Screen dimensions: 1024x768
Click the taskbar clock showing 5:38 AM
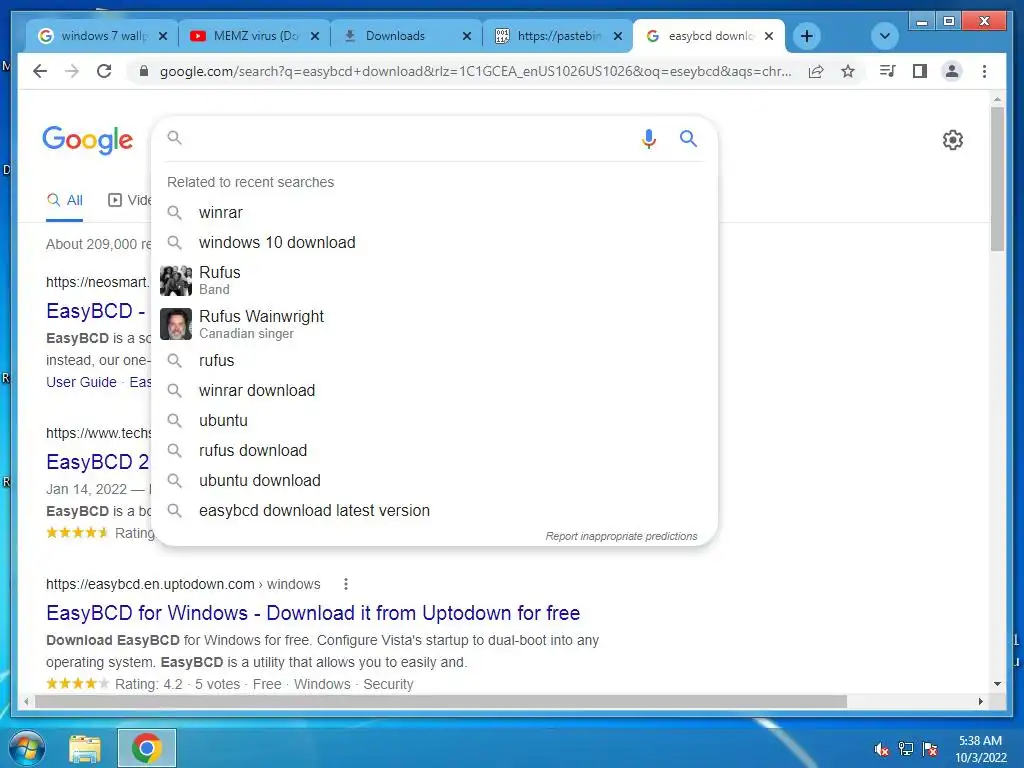pyautogui.click(x=980, y=749)
